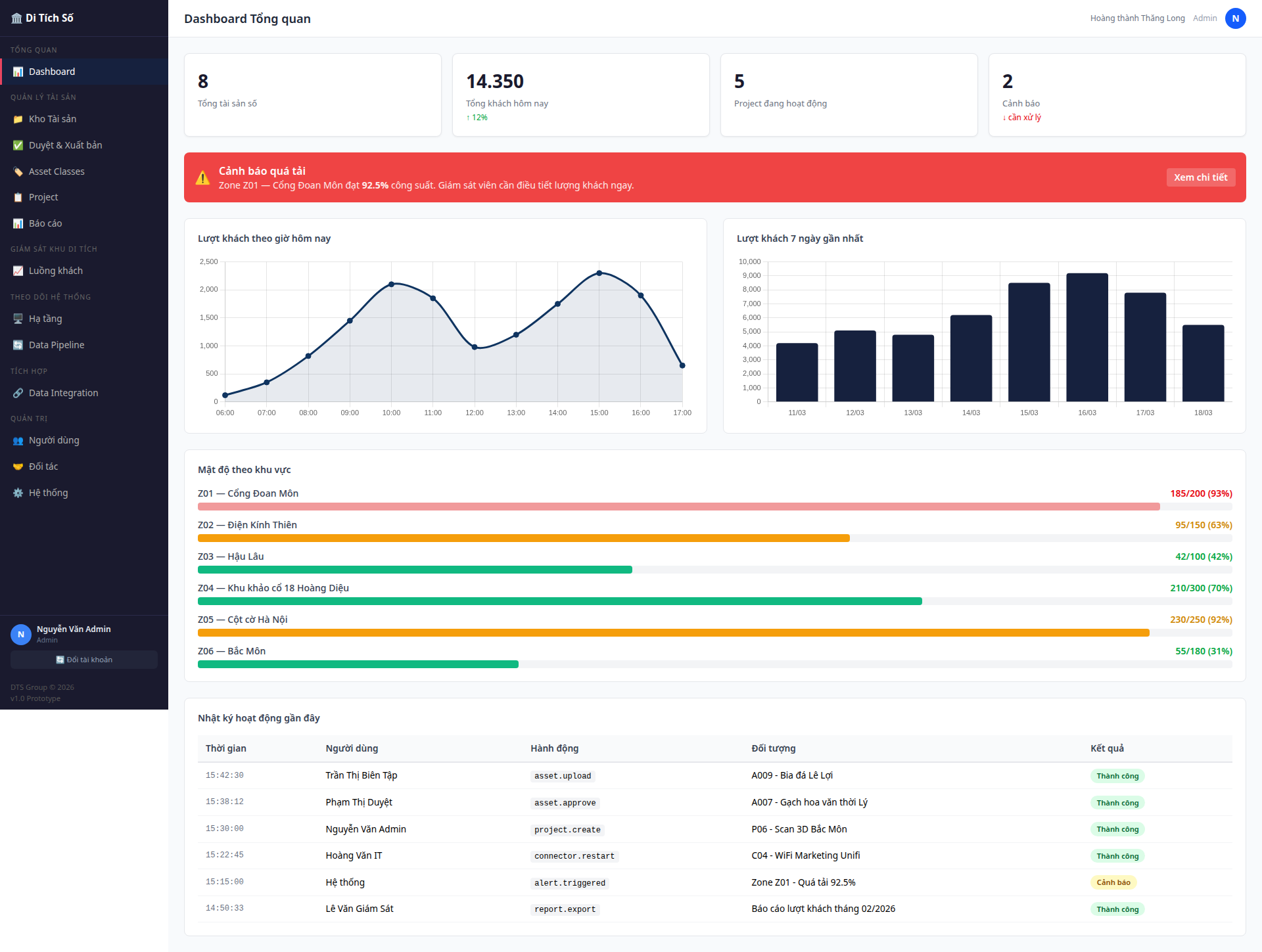Click the Kho Tài sản folder icon
The image size is (1262, 952).
pos(18,119)
